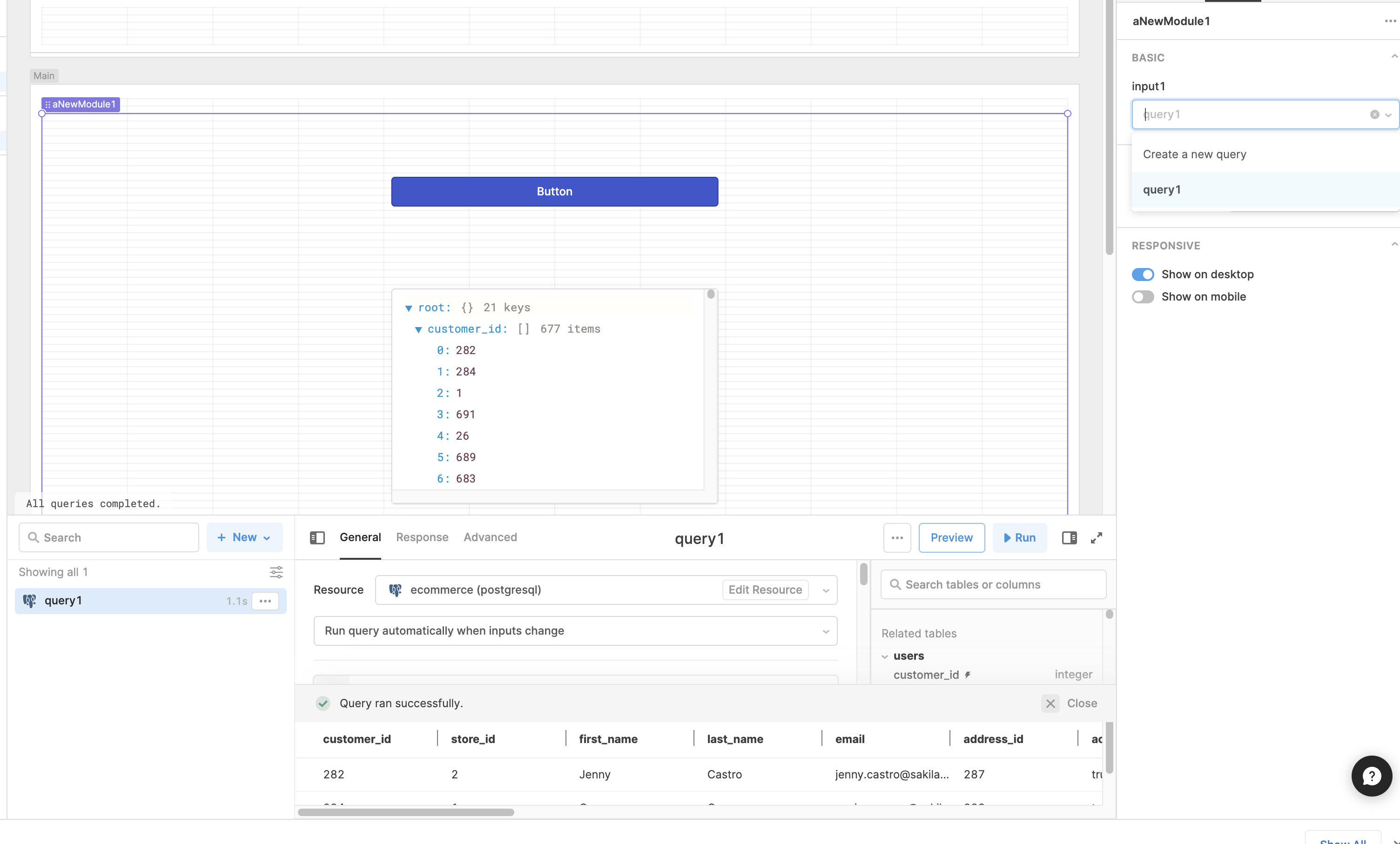
Task: Choose Create a new query option
Action: click(x=1194, y=154)
